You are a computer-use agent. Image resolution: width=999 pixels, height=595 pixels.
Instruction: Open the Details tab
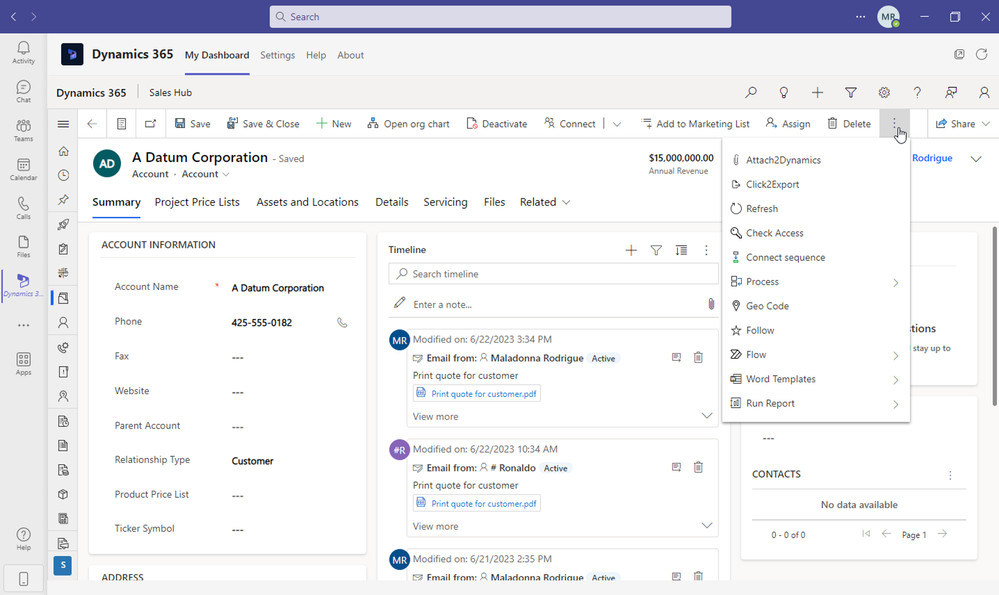(x=392, y=202)
